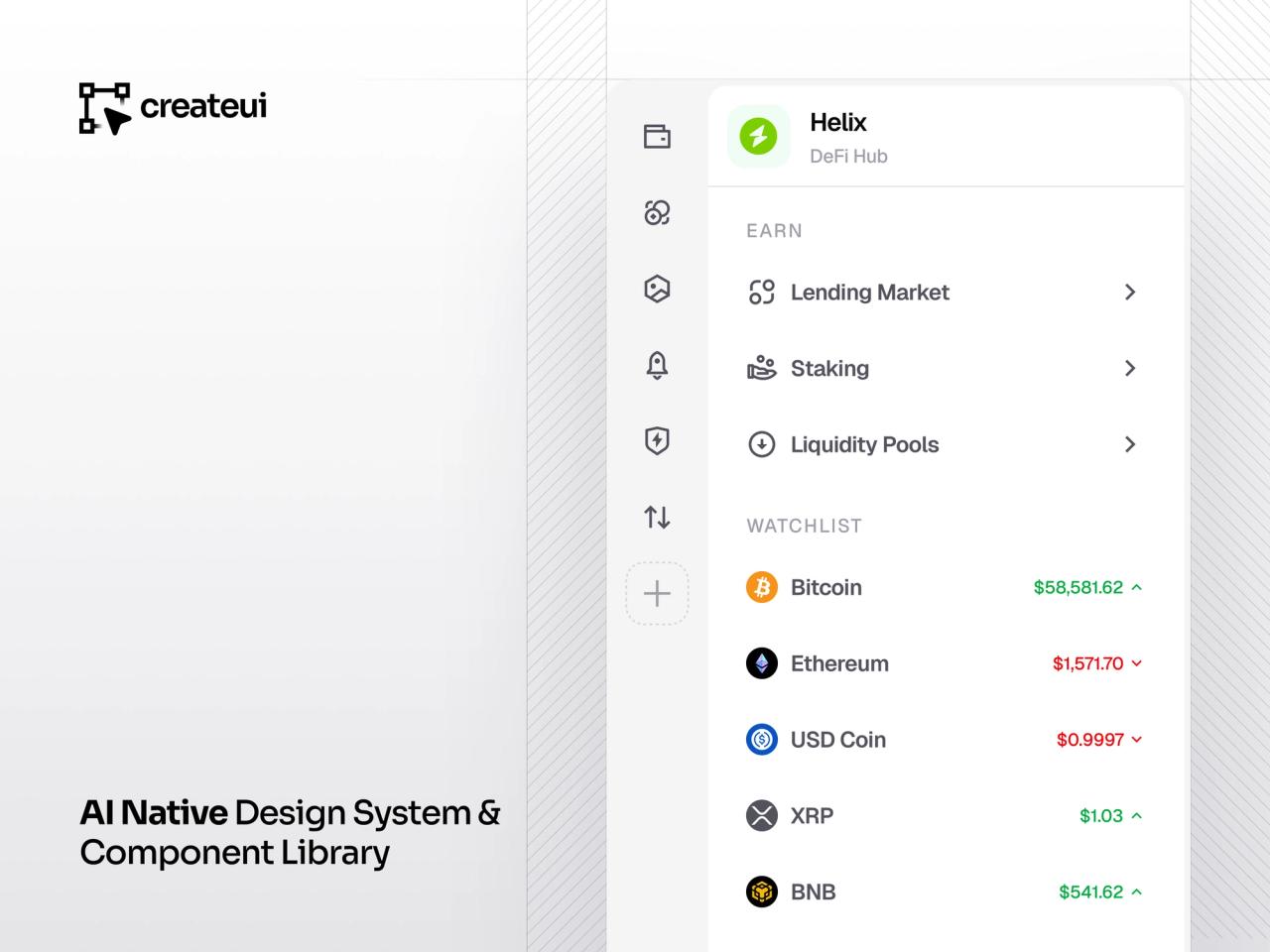Open Lending Market menu item

(x=946, y=292)
